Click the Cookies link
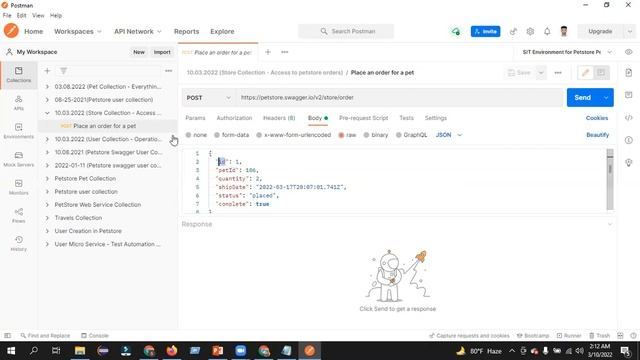This screenshot has width=640, height=360. [597, 118]
